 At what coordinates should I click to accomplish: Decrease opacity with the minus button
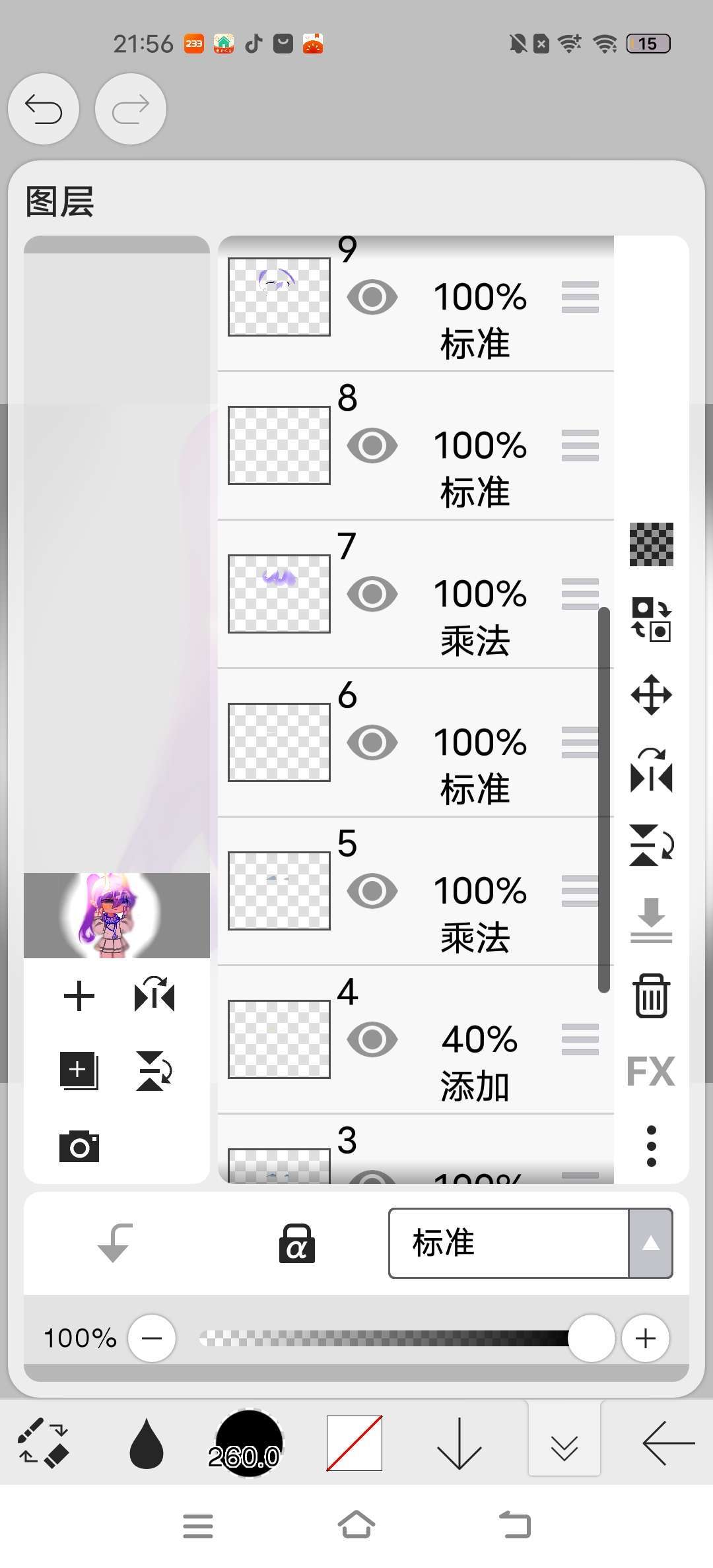tap(152, 1338)
